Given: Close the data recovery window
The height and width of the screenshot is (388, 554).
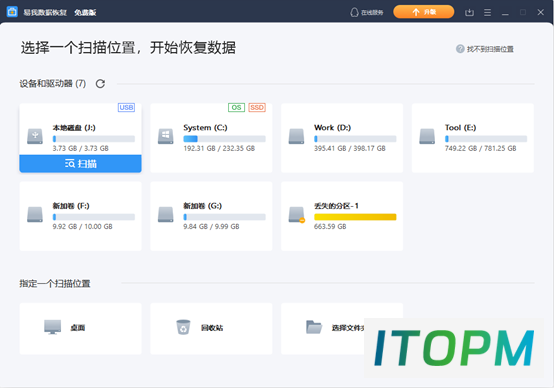Looking at the screenshot, I should pyautogui.click(x=541, y=12).
